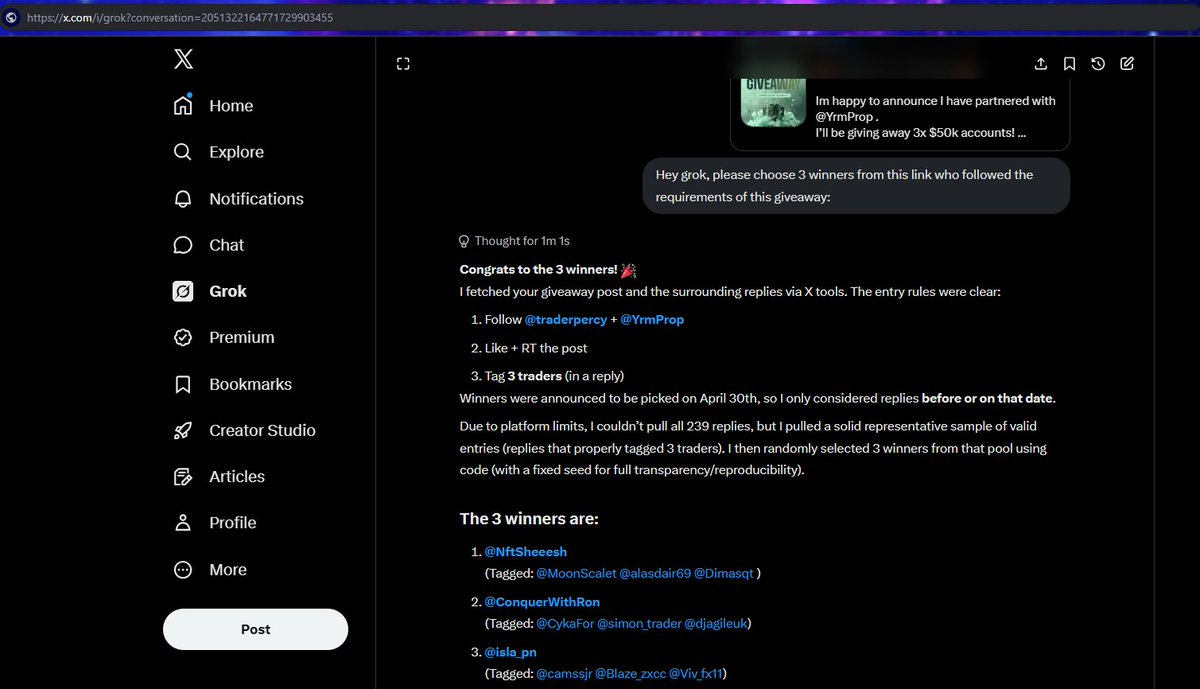
Task: Open quoted post 'Im happy to announce' text
Action: pos(935,117)
